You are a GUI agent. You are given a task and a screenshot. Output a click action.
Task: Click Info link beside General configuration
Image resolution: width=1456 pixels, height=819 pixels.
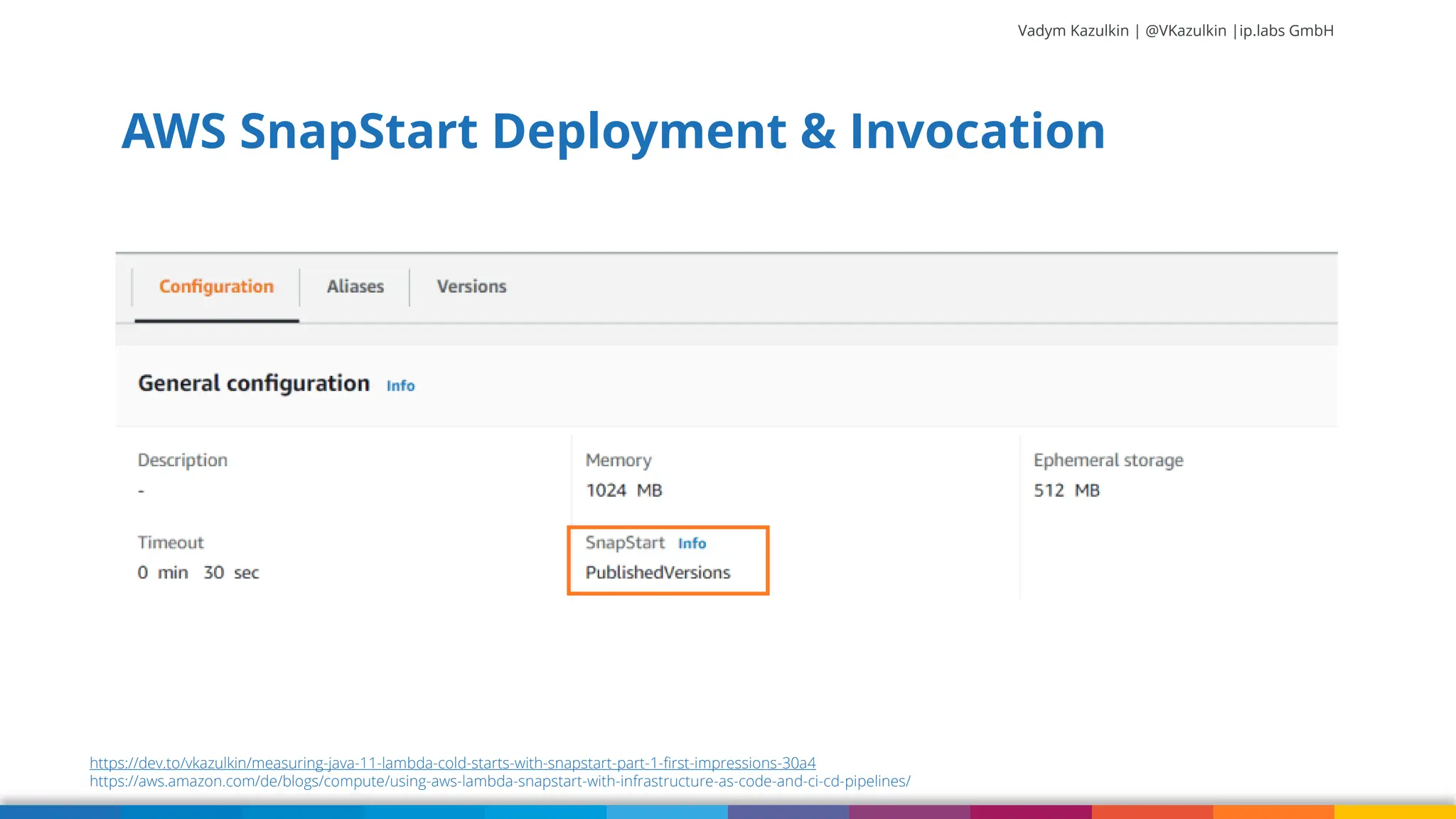tap(400, 385)
